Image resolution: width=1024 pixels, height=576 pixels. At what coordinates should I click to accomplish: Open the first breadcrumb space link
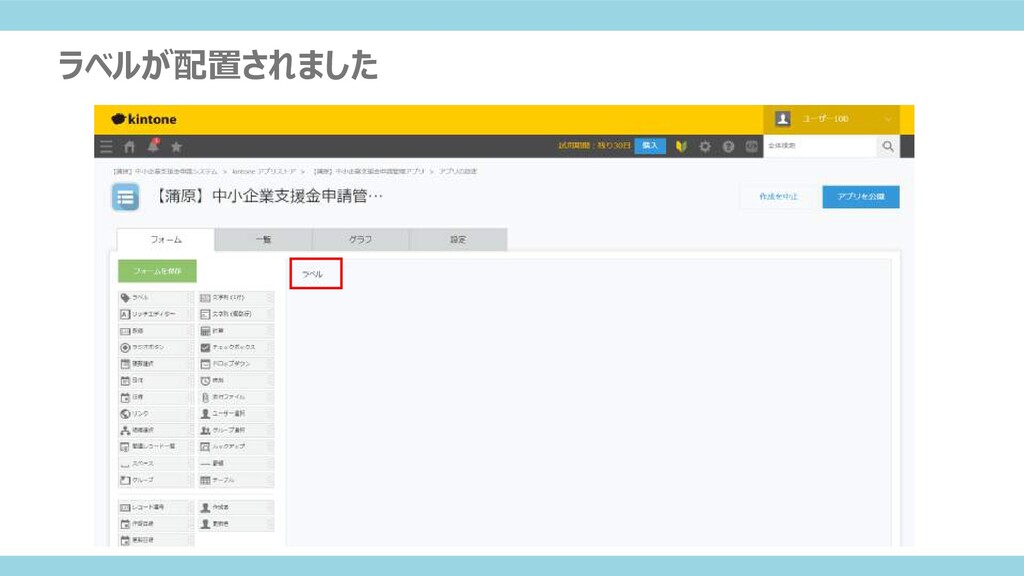pos(165,171)
